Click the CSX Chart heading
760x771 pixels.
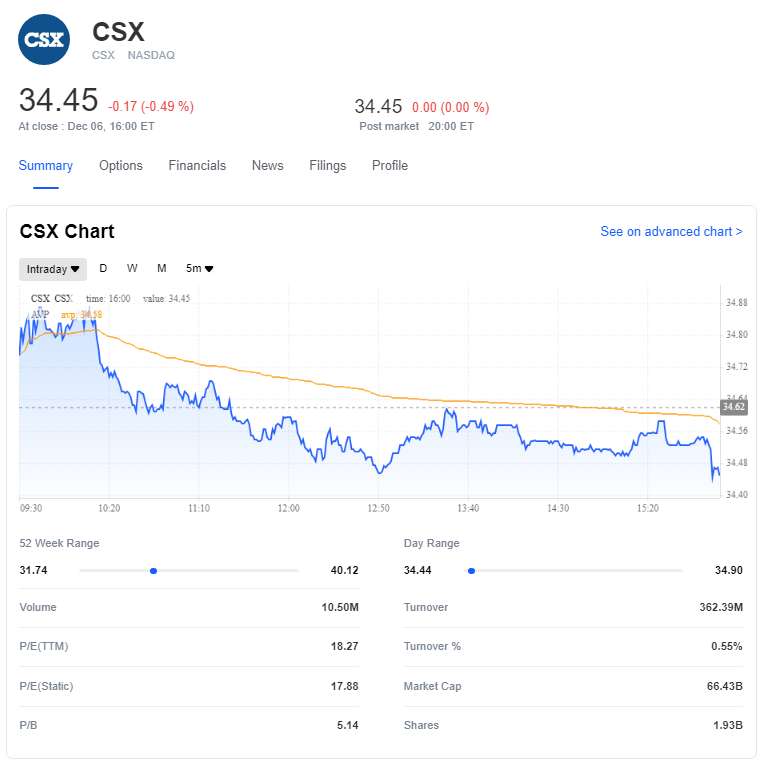[67, 232]
